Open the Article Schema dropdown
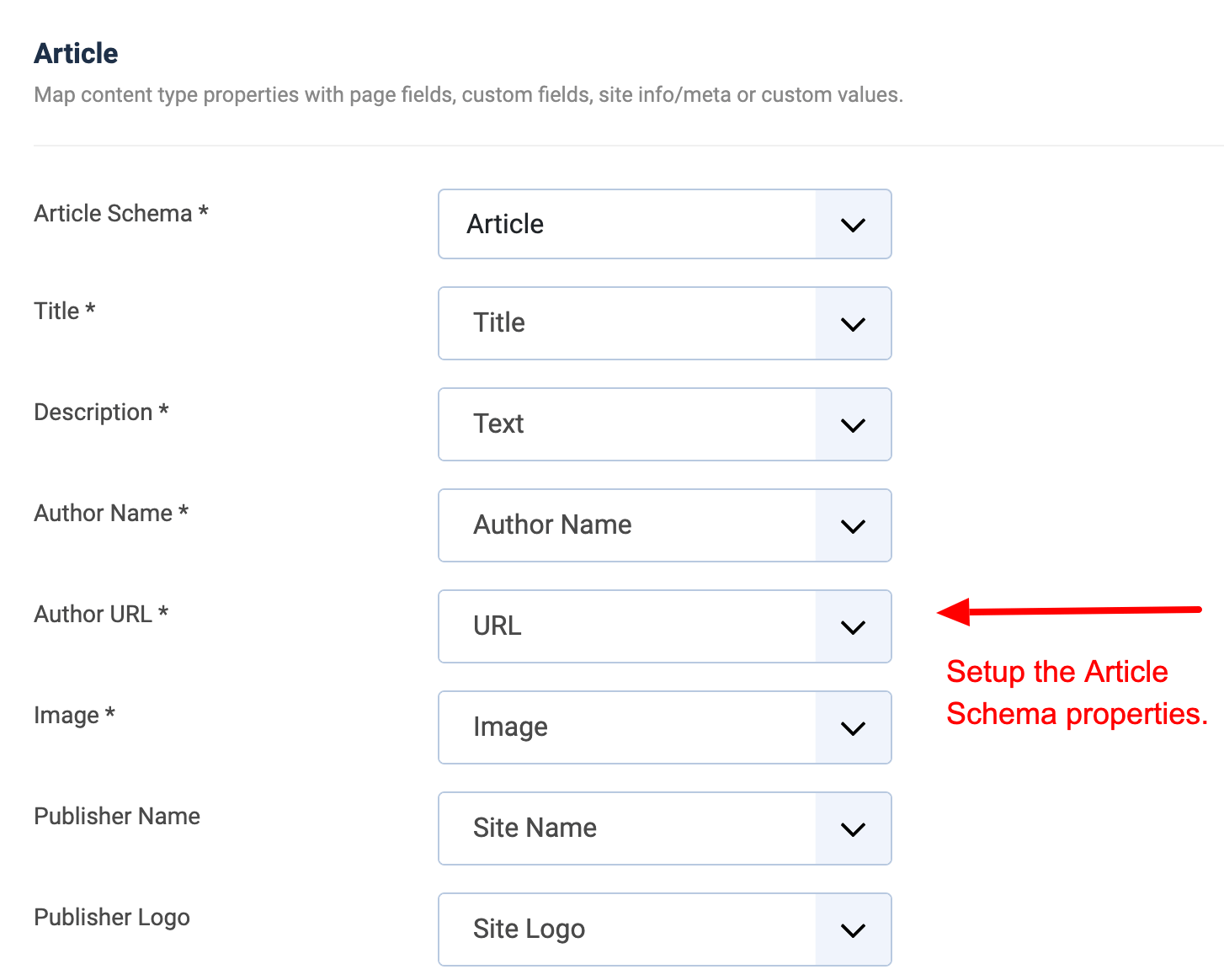Image resolution: width=1224 pixels, height=980 pixels. pyautogui.click(x=664, y=224)
